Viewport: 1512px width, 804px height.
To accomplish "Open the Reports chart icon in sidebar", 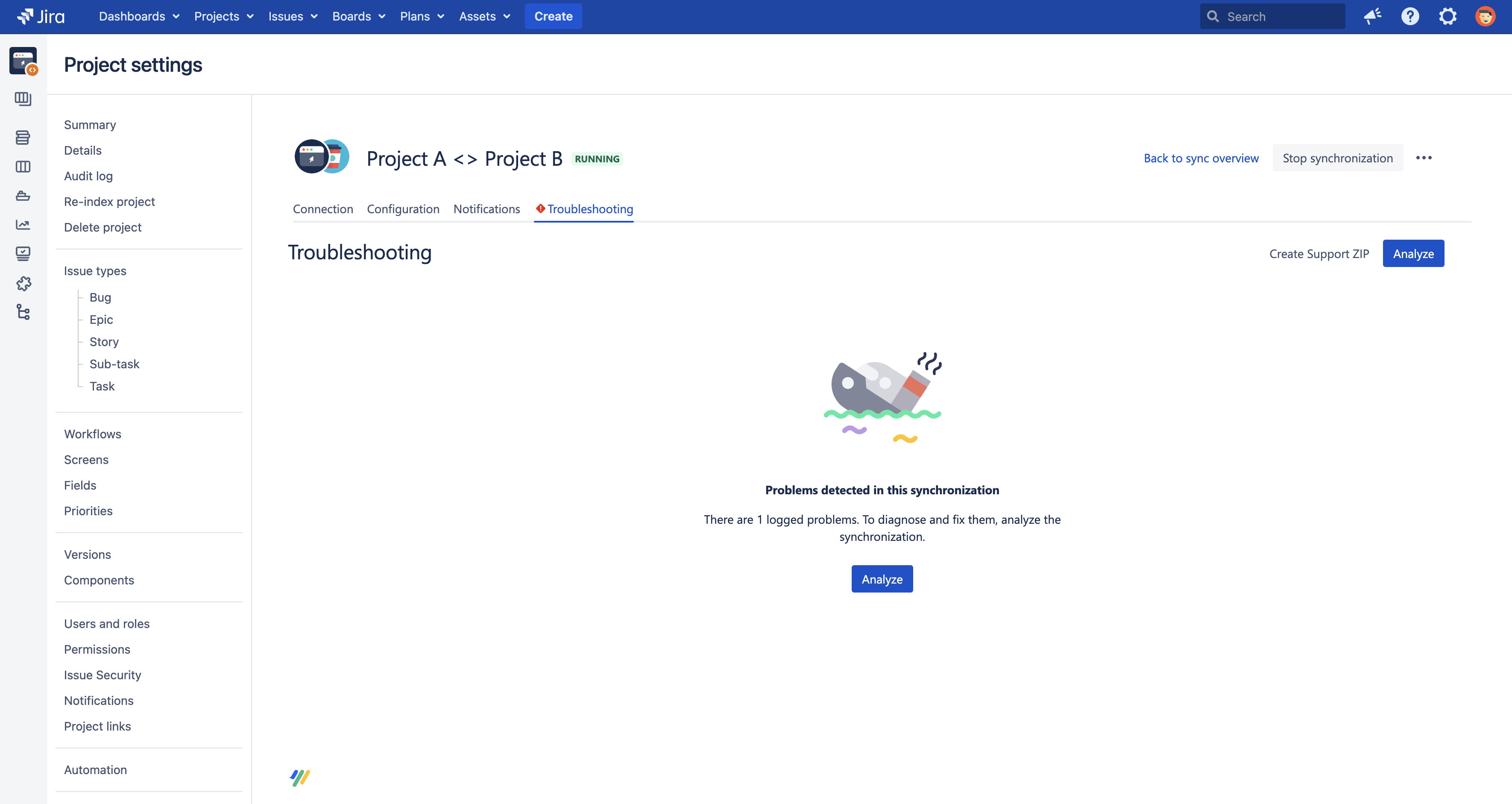I will tap(23, 225).
